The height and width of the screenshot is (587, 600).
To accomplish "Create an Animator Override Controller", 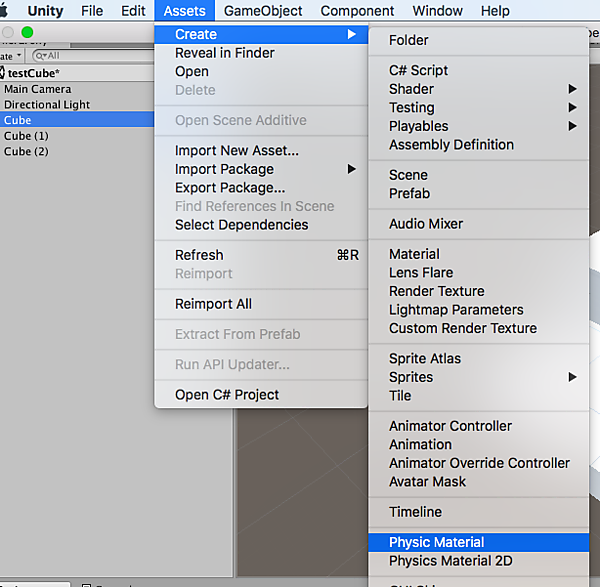I will [478, 463].
